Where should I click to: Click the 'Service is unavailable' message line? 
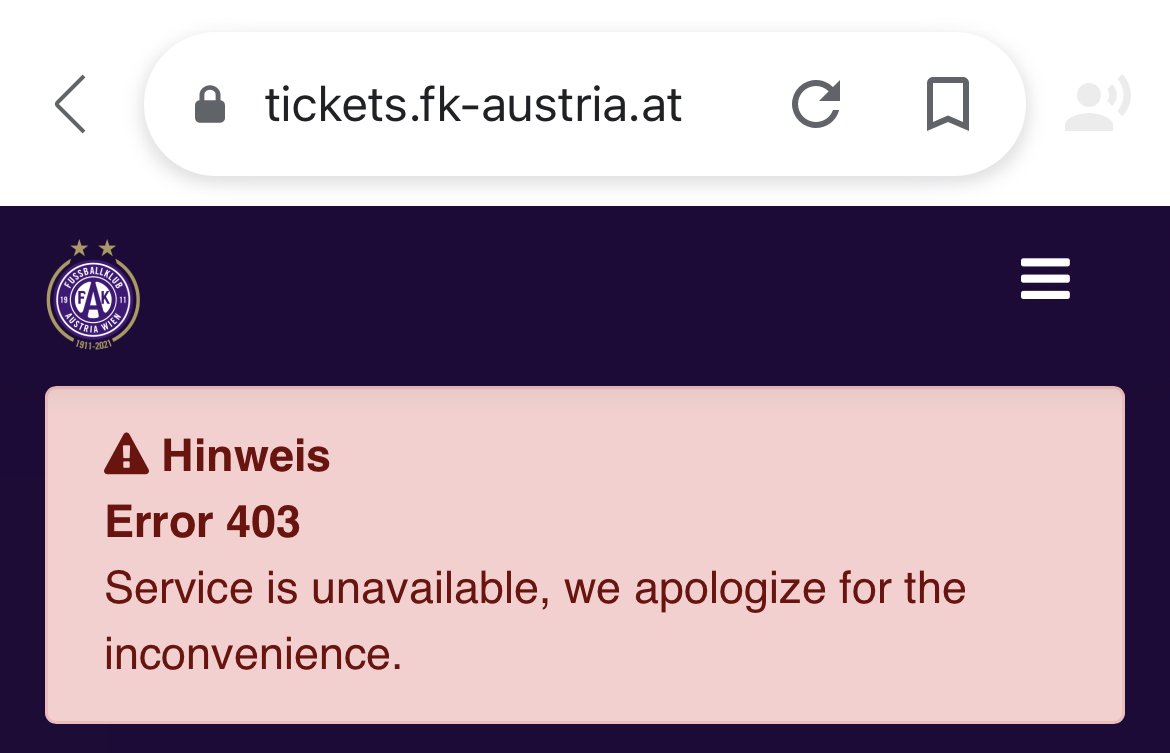[535, 589]
